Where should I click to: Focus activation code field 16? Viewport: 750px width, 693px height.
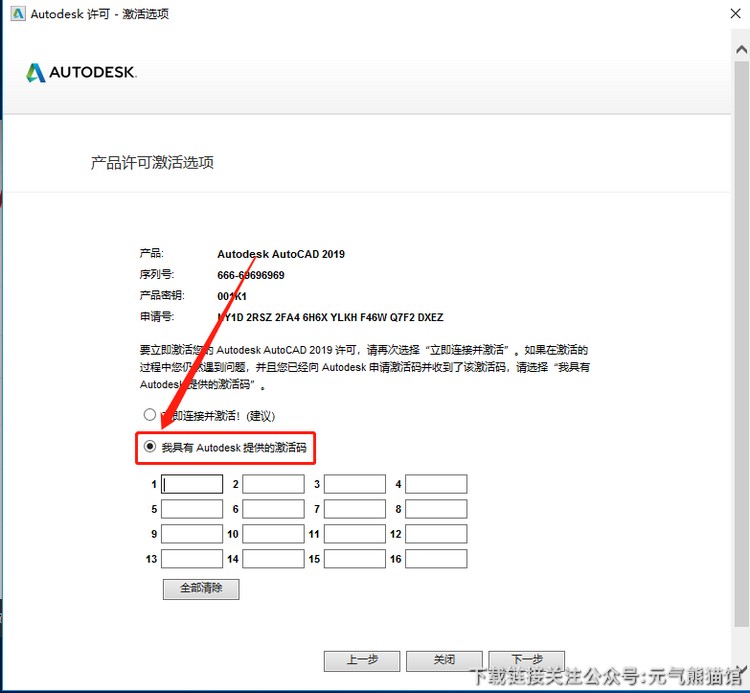pyautogui.click(x=436, y=559)
